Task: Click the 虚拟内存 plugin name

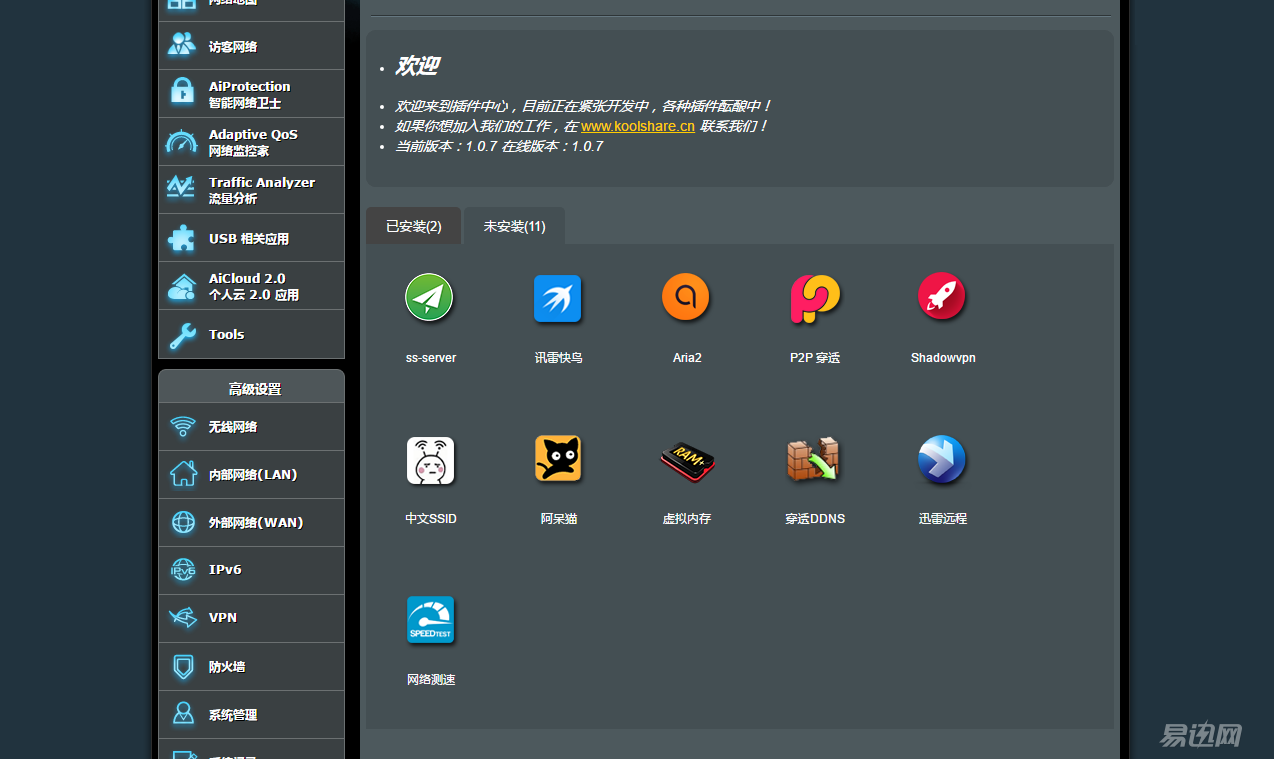Action: point(687,519)
